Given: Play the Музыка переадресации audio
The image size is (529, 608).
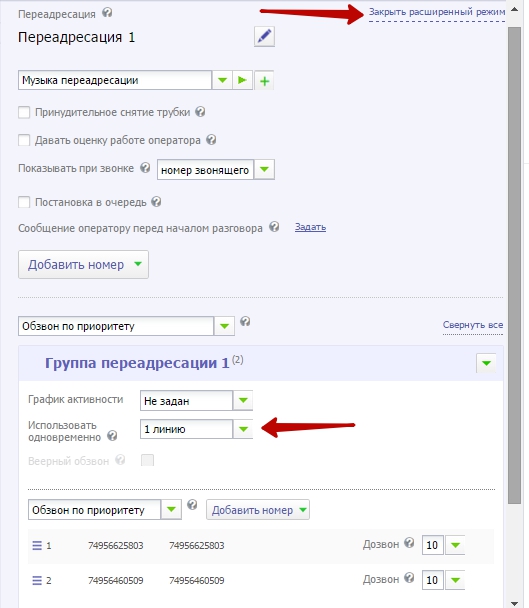Looking at the screenshot, I should [x=242, y=80].
